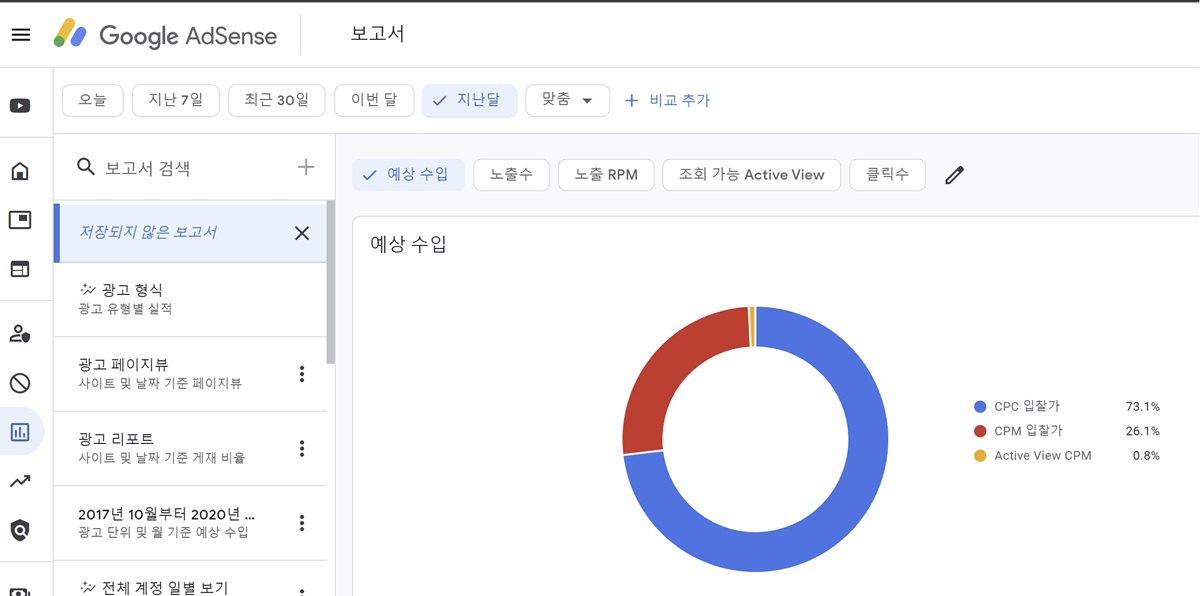This screenshot has width=1200, height=596.
Task: Open the hamburger main menu
Action: click(x=20, y=35)
